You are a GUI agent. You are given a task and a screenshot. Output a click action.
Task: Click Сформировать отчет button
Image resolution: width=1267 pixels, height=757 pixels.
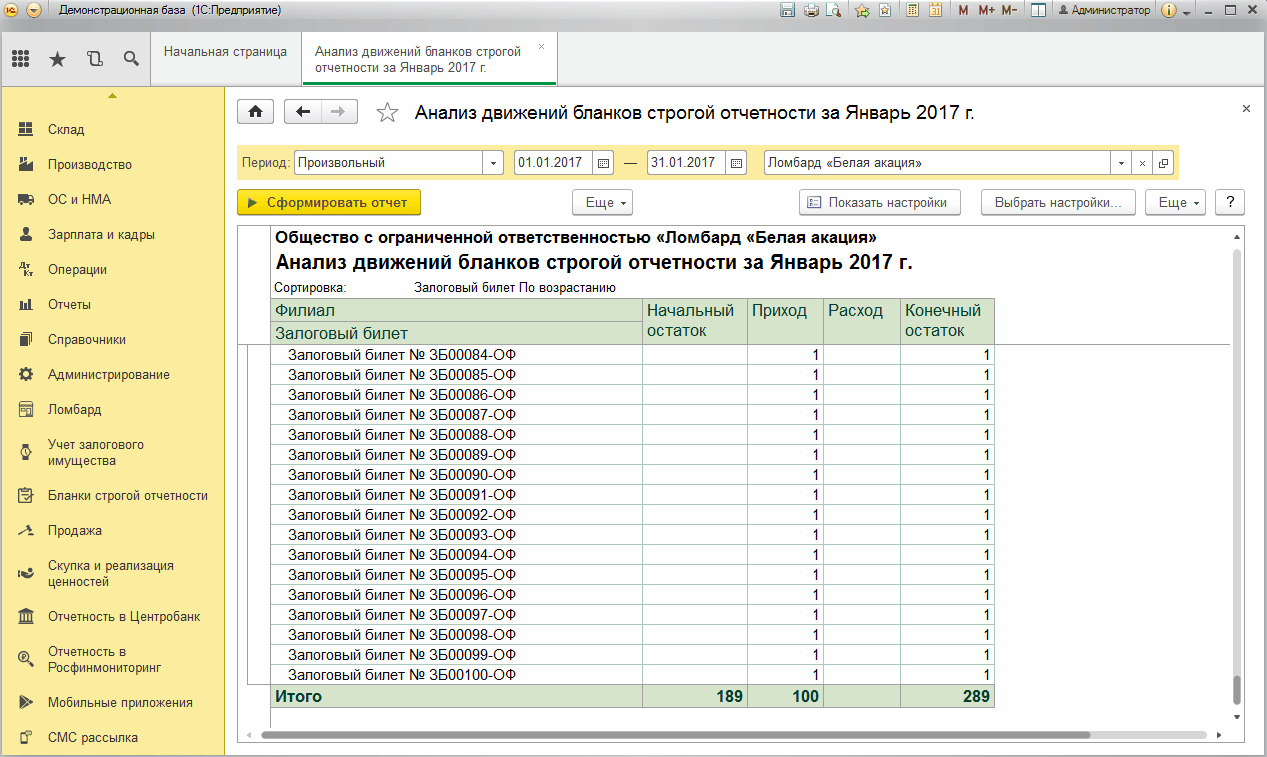pos(329,202)
